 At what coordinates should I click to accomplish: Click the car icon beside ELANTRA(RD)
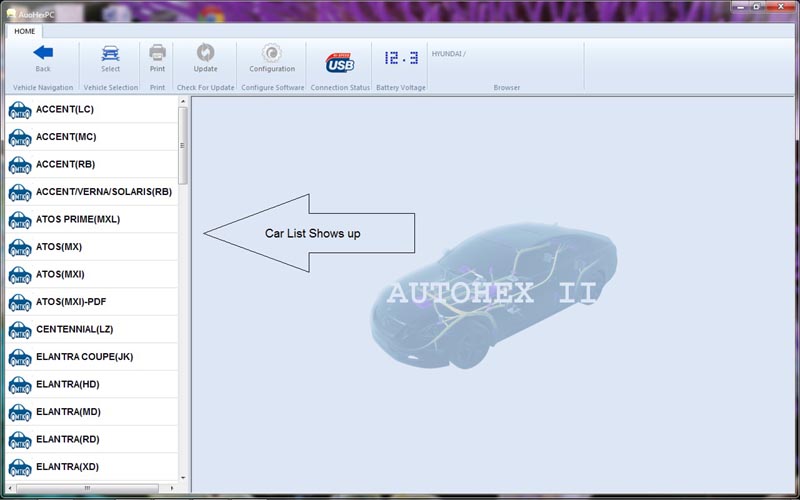[20, 440]
